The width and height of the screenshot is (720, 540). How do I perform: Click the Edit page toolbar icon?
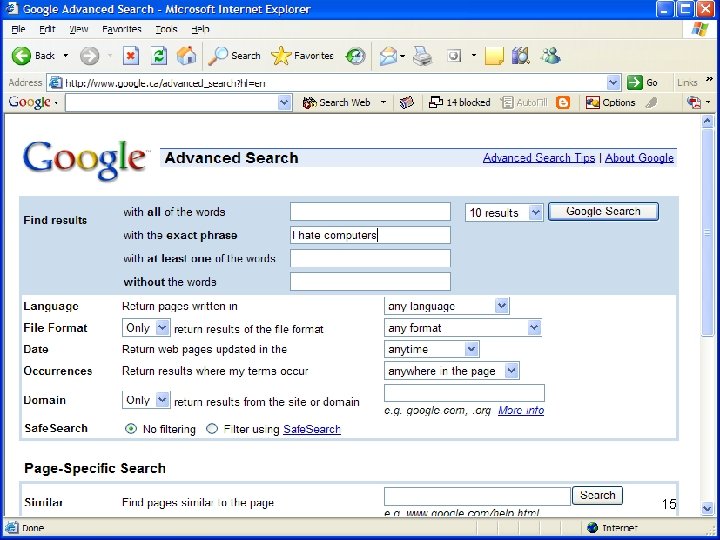[x=454, y=56]
